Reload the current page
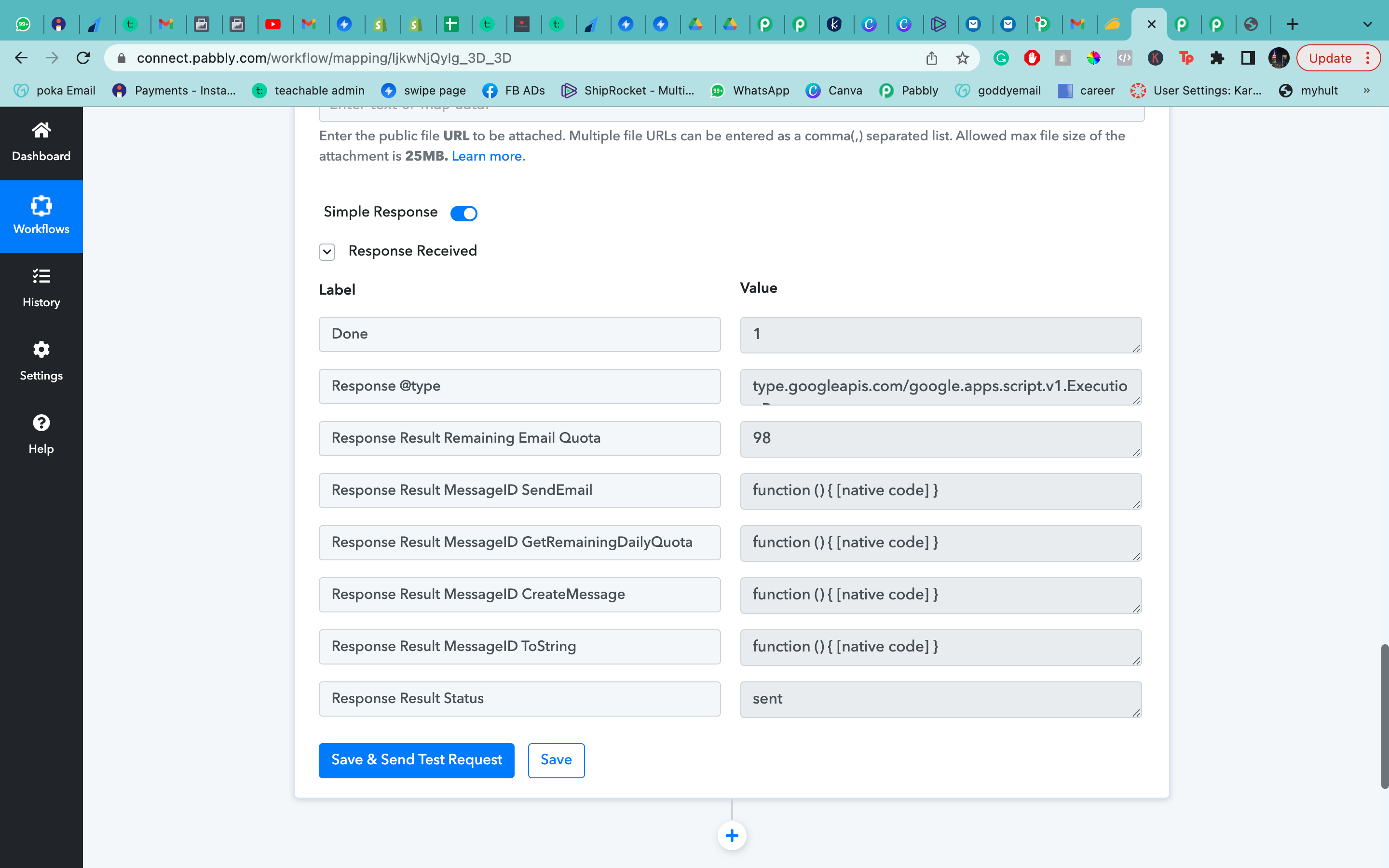 pyautogui.click(x=83, y=58)
